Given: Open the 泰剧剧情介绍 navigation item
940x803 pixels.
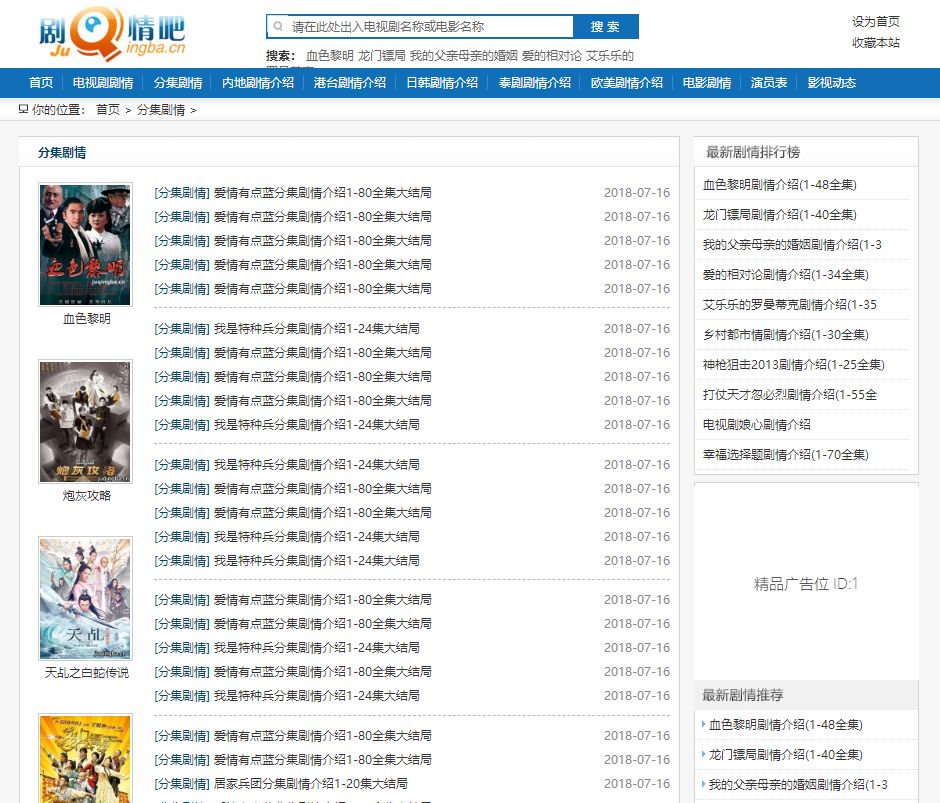Looking at the screenshot, I should tap(535, 83).
